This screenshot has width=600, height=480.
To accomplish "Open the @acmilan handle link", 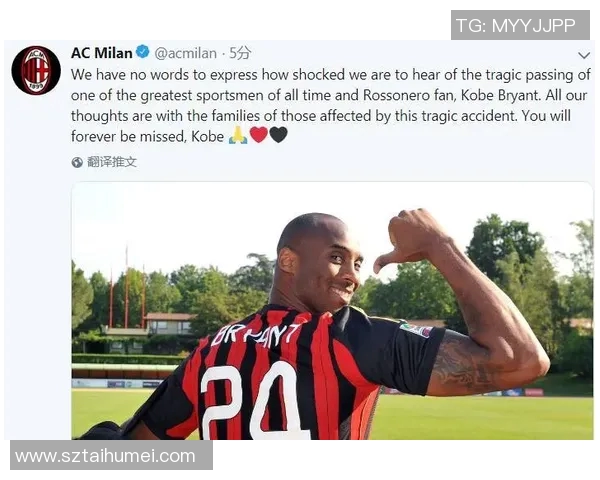I will [x=185, y=53].
